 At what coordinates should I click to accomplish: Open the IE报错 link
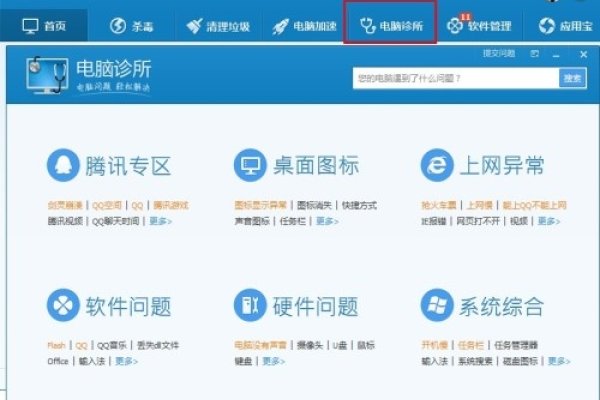434,221
